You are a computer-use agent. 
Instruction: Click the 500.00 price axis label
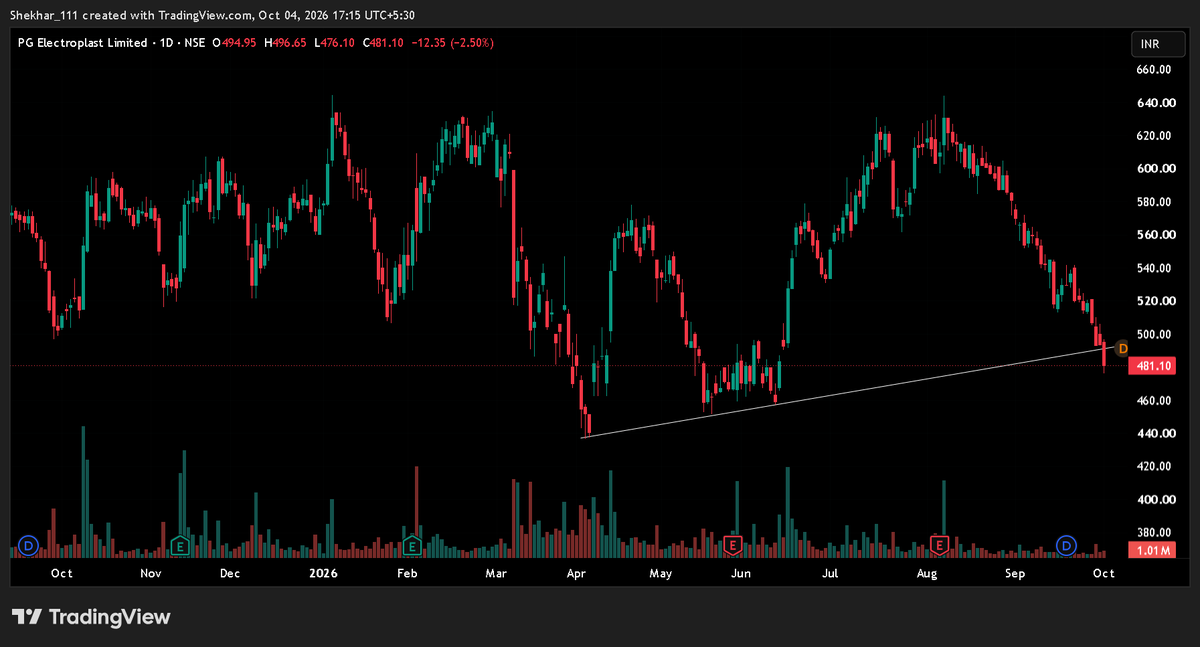click(x=1153, y=334)
